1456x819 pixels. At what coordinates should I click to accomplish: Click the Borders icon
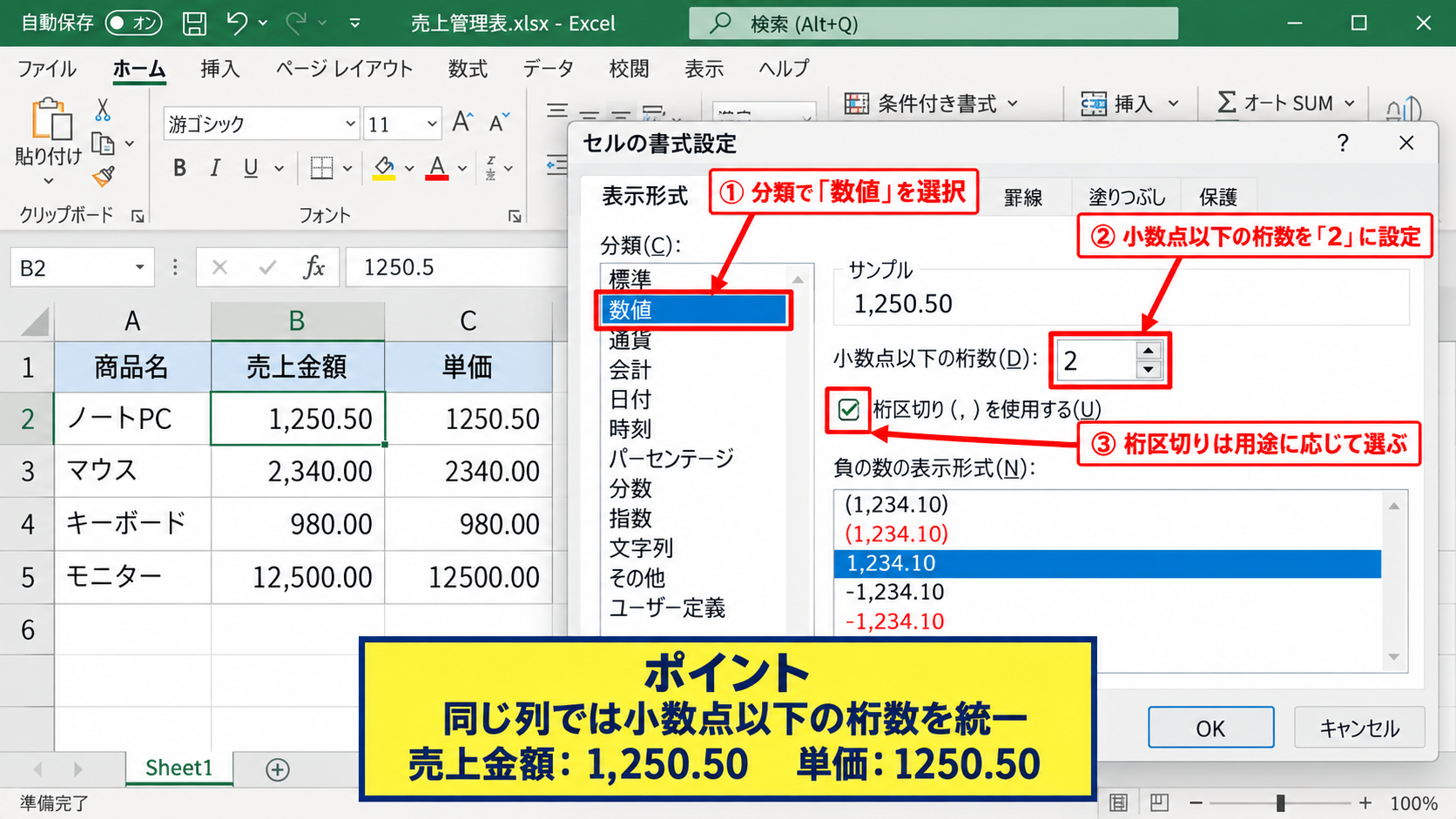(x=321, y=168)
